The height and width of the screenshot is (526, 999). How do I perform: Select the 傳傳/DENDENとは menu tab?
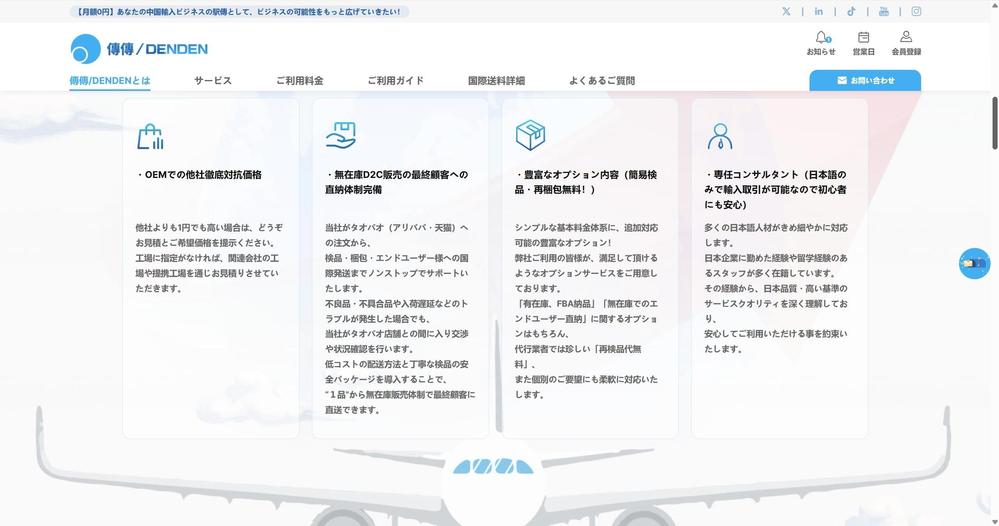point(110,81)
